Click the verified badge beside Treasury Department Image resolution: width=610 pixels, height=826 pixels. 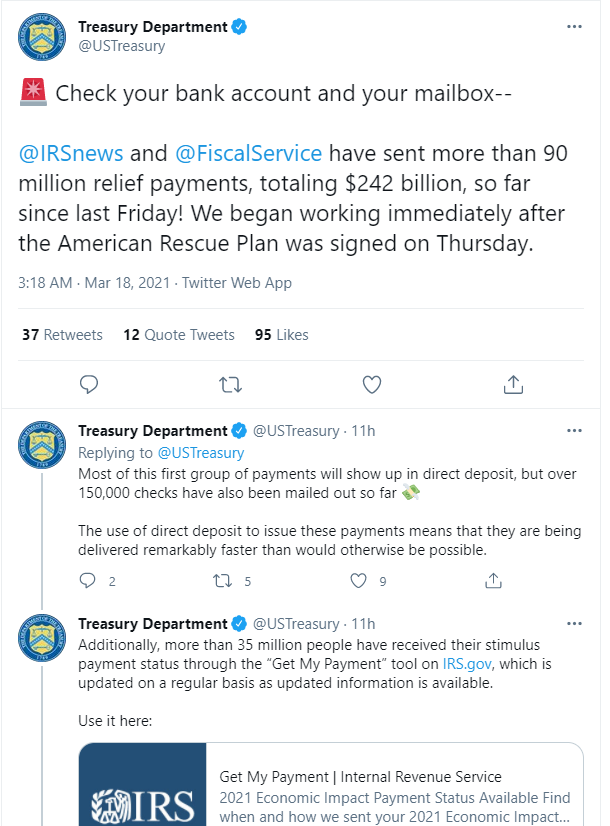(239, 27)
